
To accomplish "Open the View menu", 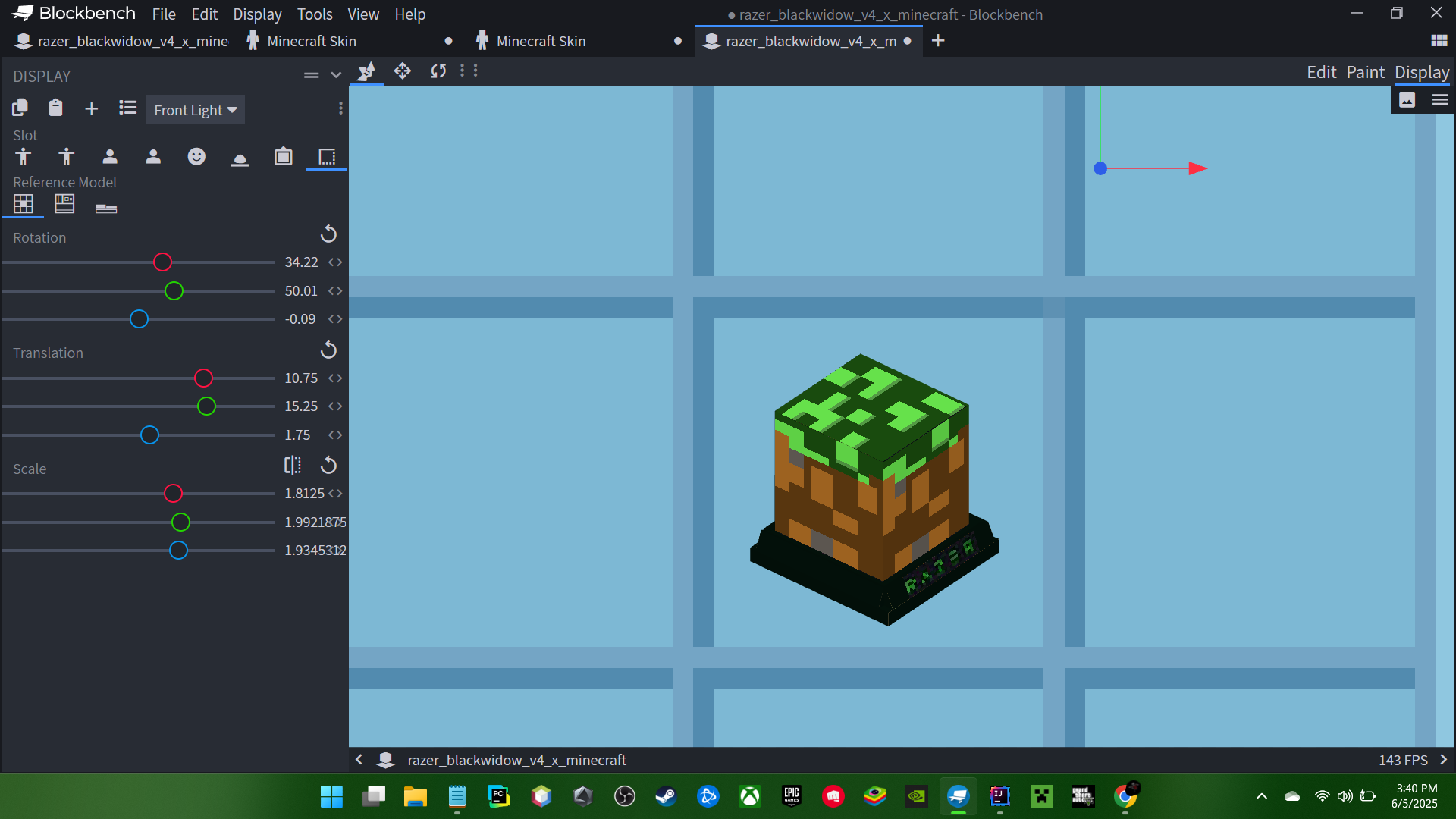I will (363, 14).
